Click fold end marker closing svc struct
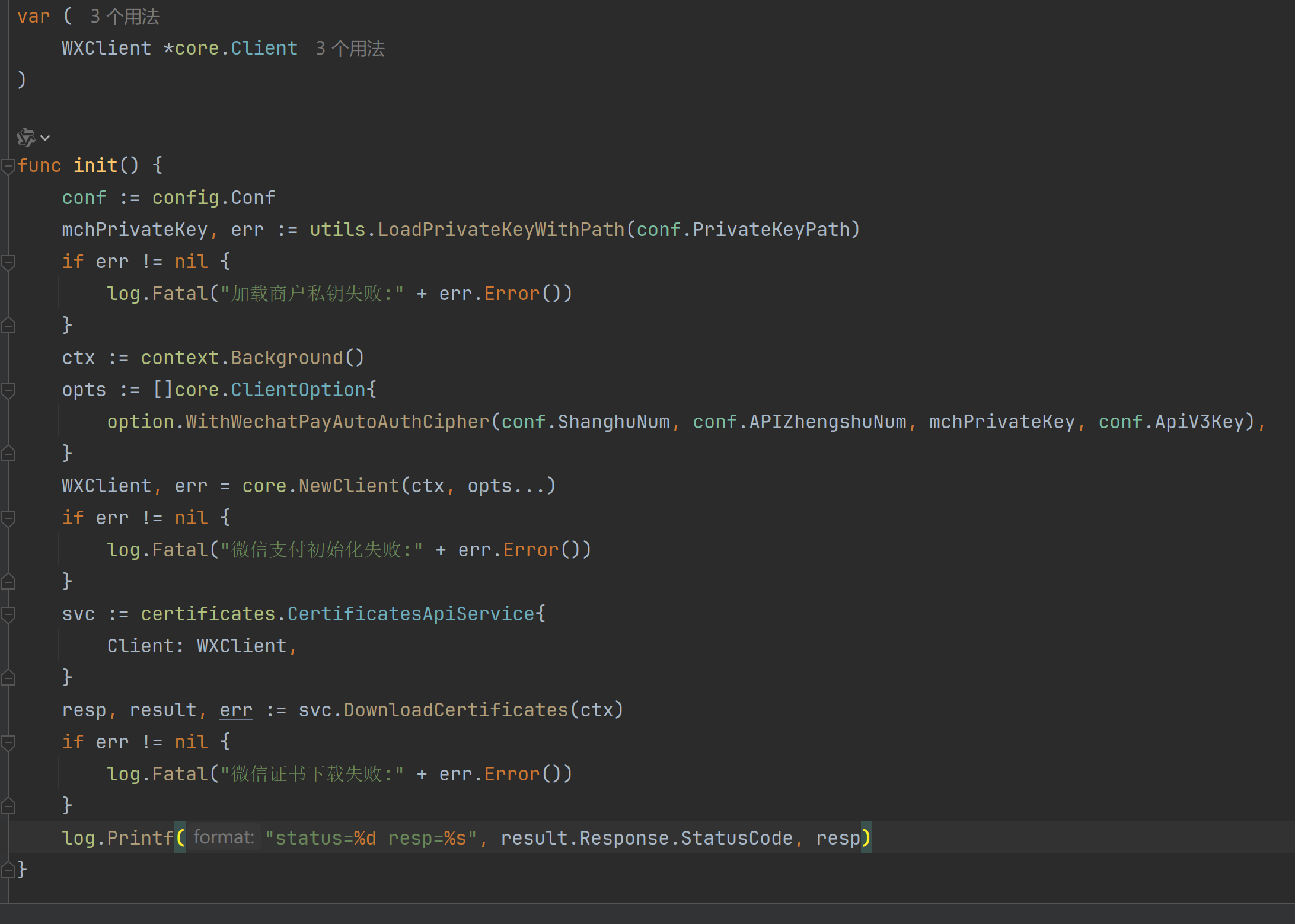This screenshot has width=1295, height=924. 8,678
